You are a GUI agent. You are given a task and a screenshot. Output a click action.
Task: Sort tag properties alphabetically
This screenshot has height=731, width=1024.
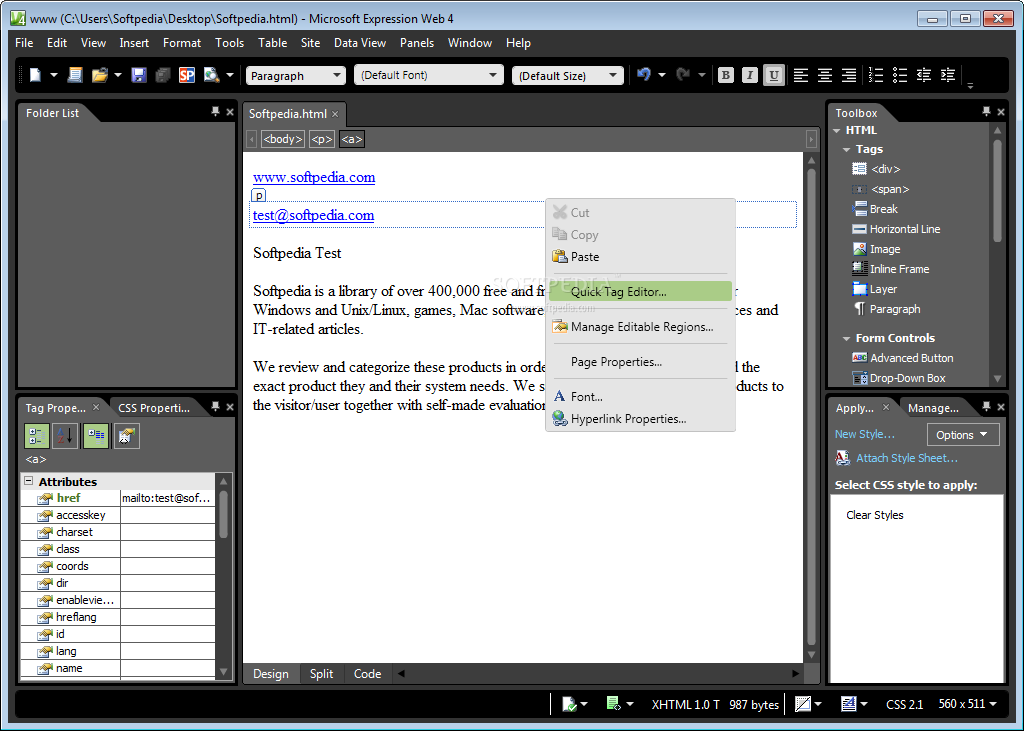(66, 436)
